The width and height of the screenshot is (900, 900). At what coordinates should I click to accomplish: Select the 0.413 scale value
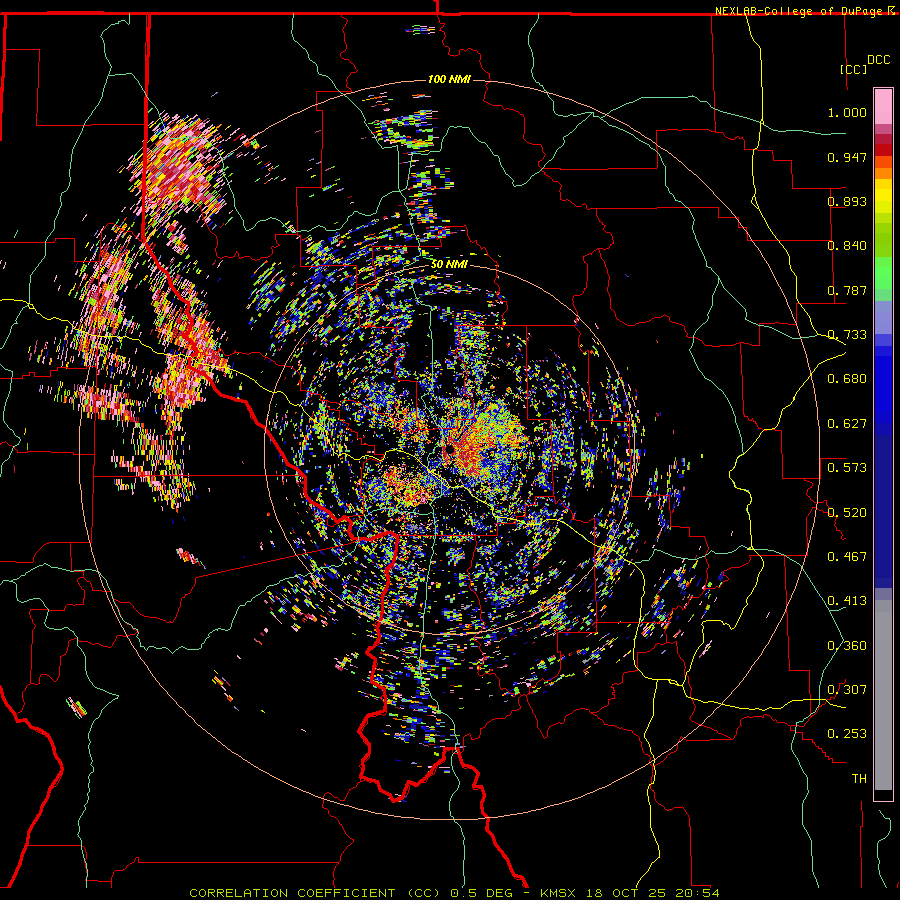847,601
